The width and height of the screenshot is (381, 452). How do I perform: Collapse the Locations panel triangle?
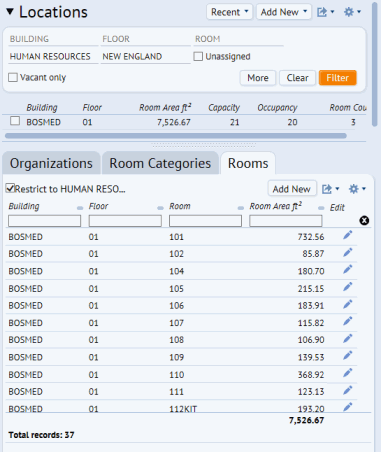click(10, 12)
